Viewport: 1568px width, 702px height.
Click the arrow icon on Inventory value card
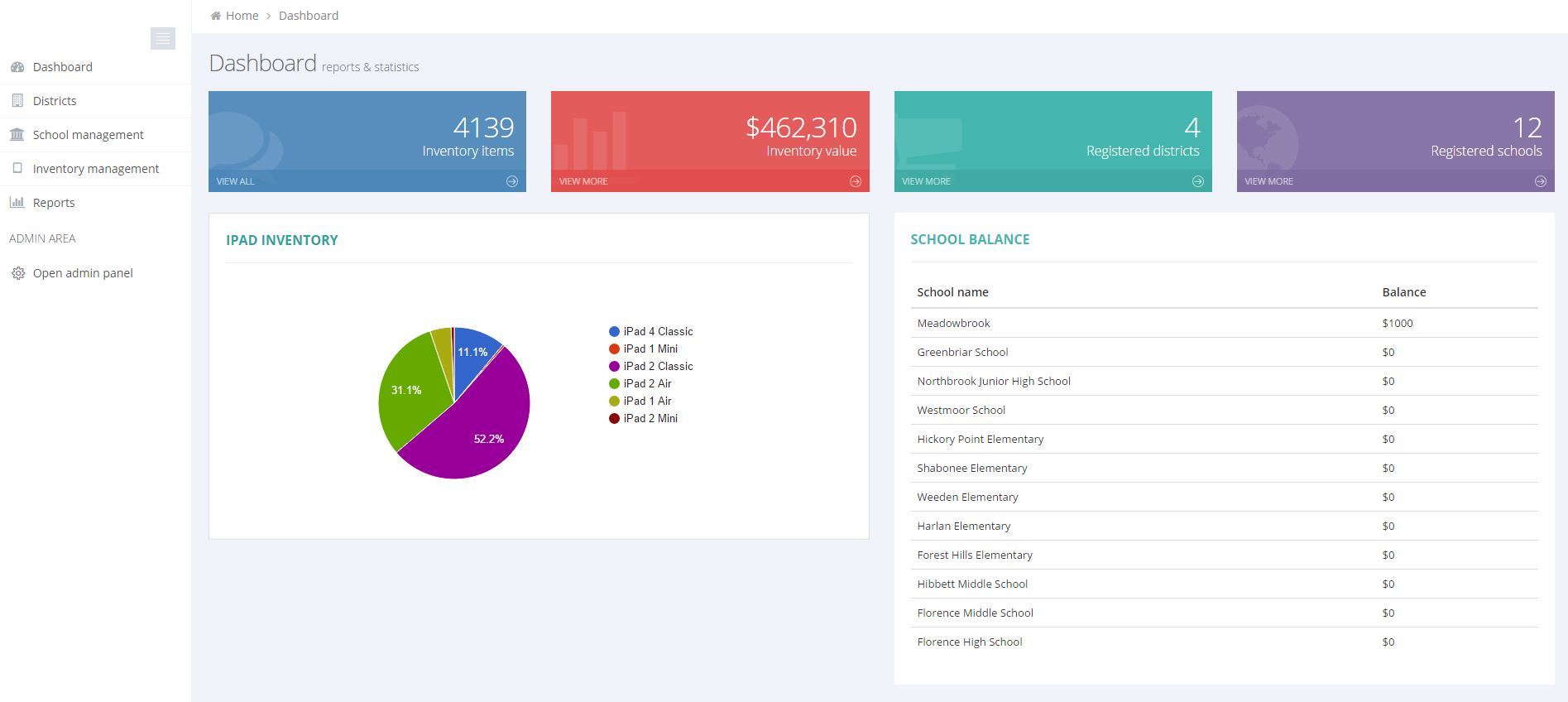pos(855,181)
